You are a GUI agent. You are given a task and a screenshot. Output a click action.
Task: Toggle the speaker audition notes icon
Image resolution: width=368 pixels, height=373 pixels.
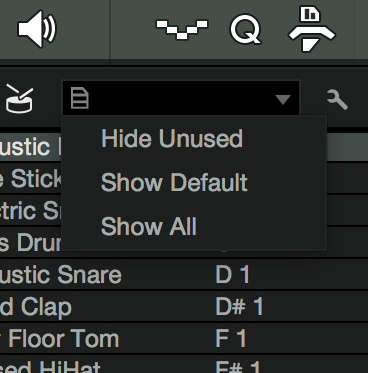[x=37, y=29]
